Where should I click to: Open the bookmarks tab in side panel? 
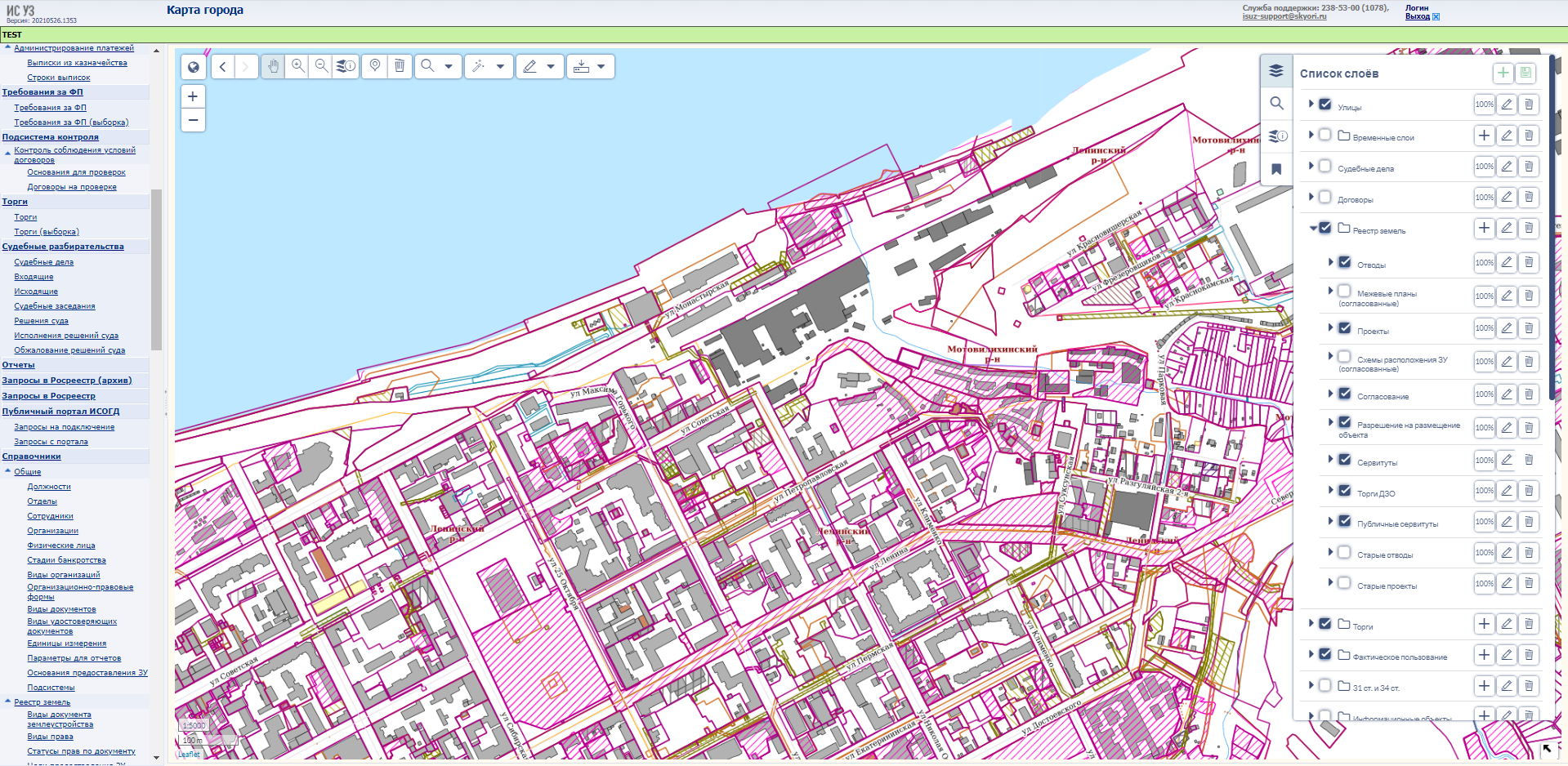1276,169
